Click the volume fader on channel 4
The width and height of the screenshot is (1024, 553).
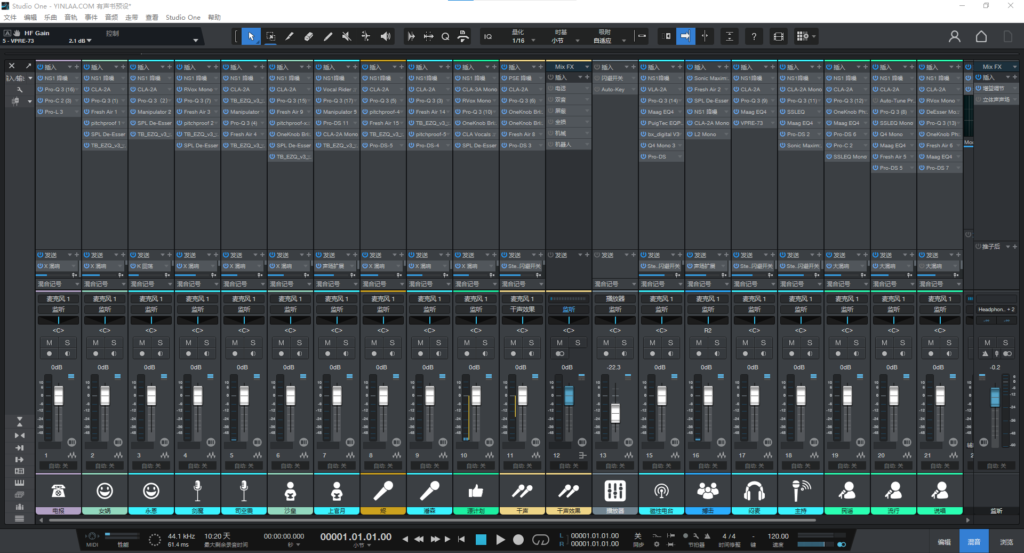pyautogui.click(x=196, y=395)
